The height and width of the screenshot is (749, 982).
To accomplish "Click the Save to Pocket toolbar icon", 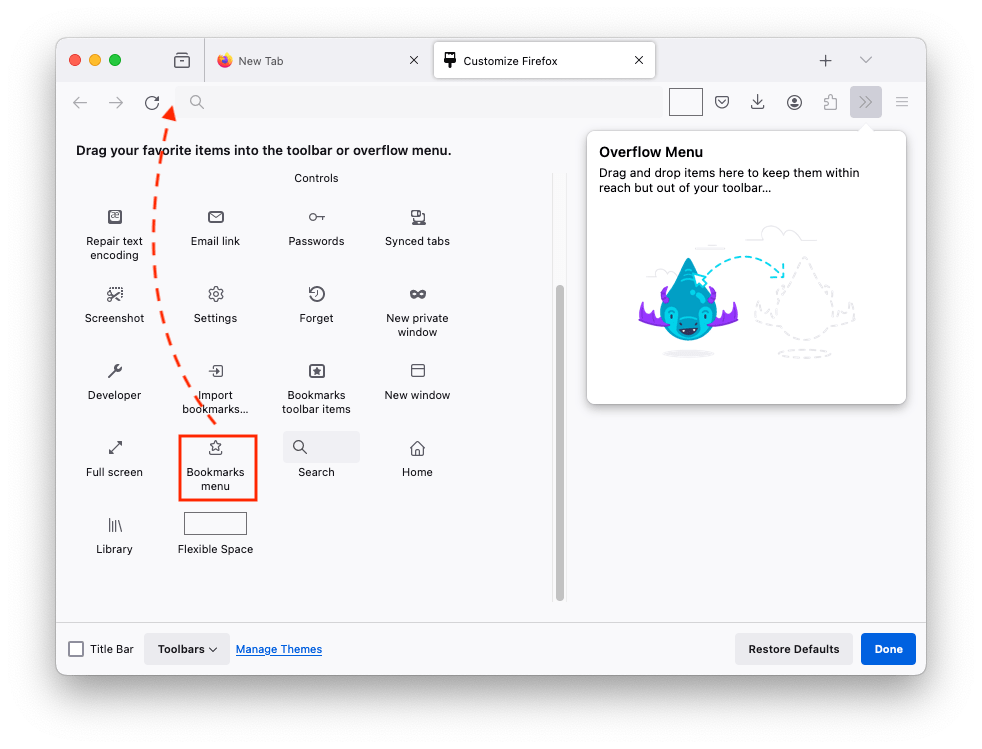I will tap(722, 102).
